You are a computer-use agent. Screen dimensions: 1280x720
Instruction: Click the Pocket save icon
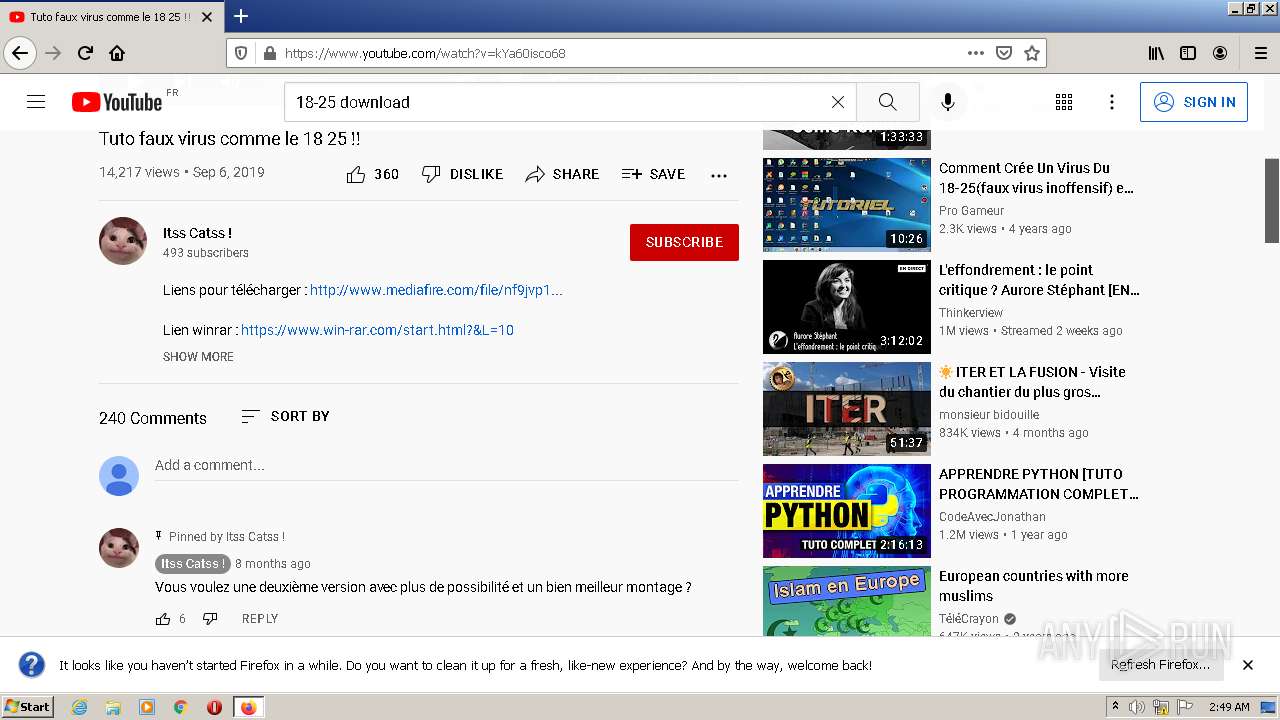1004,53
